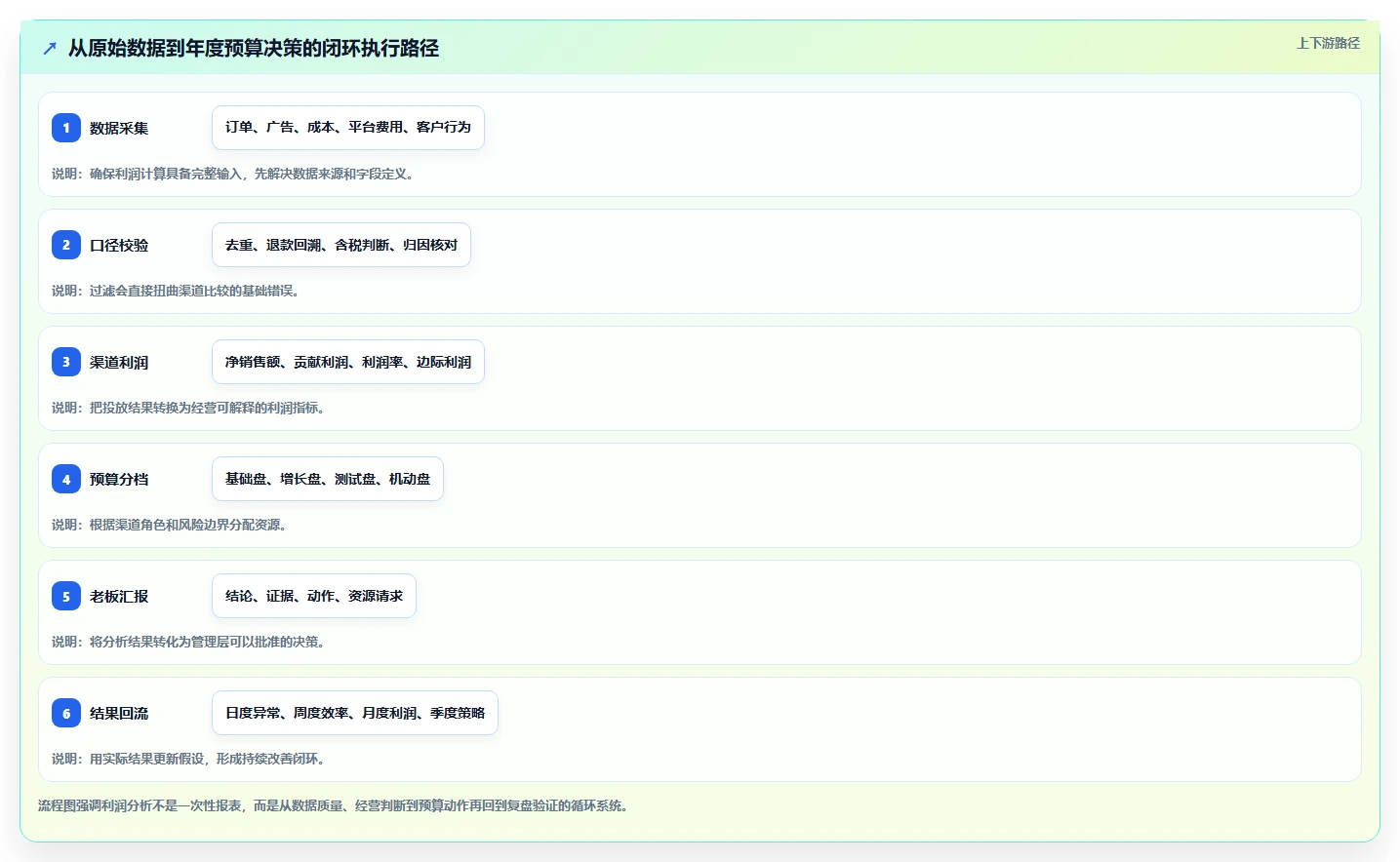Click the 上下游路径 label in the header
Viewport: 1400px width, 862px height.
click(1328, 43)
